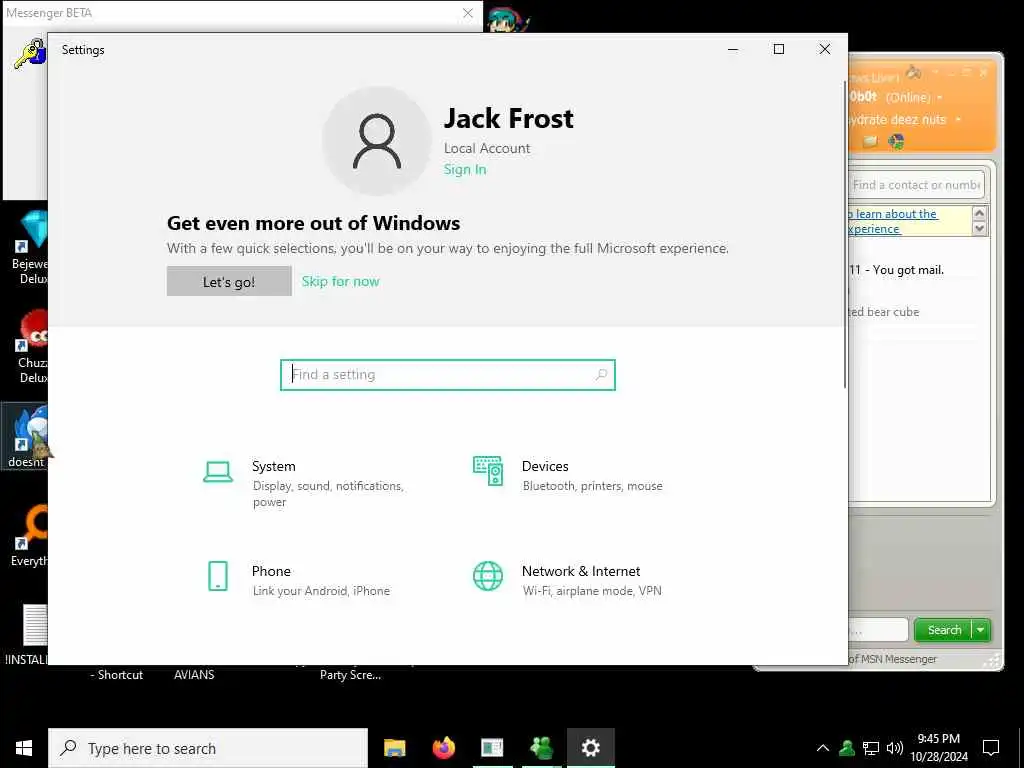Open the 'learn about the experience' link
This screenshot has height=768, width=1024.
pyautogui.click(x=893, y=221)
